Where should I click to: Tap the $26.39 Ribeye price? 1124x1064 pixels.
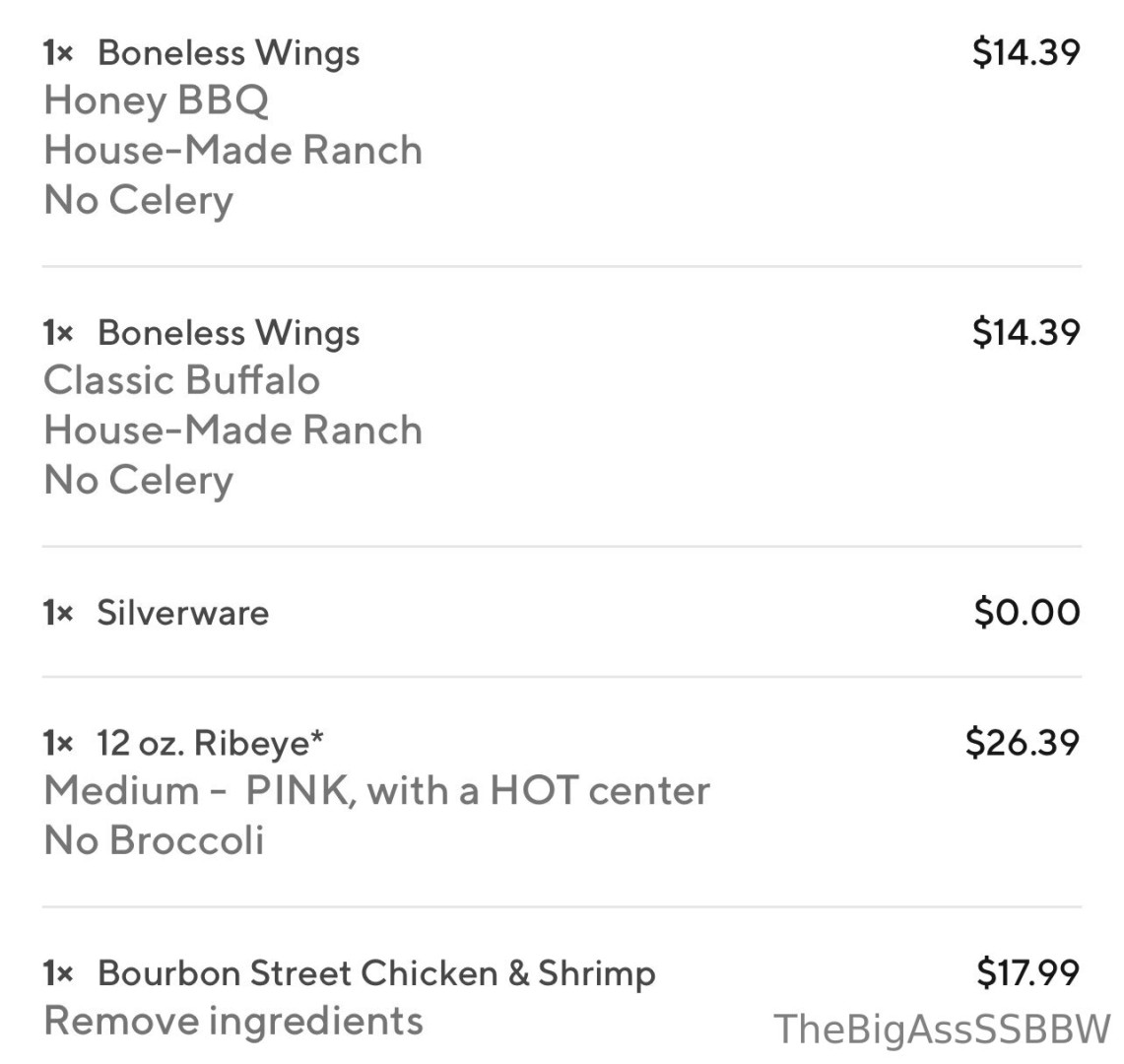click(1022, 742)
